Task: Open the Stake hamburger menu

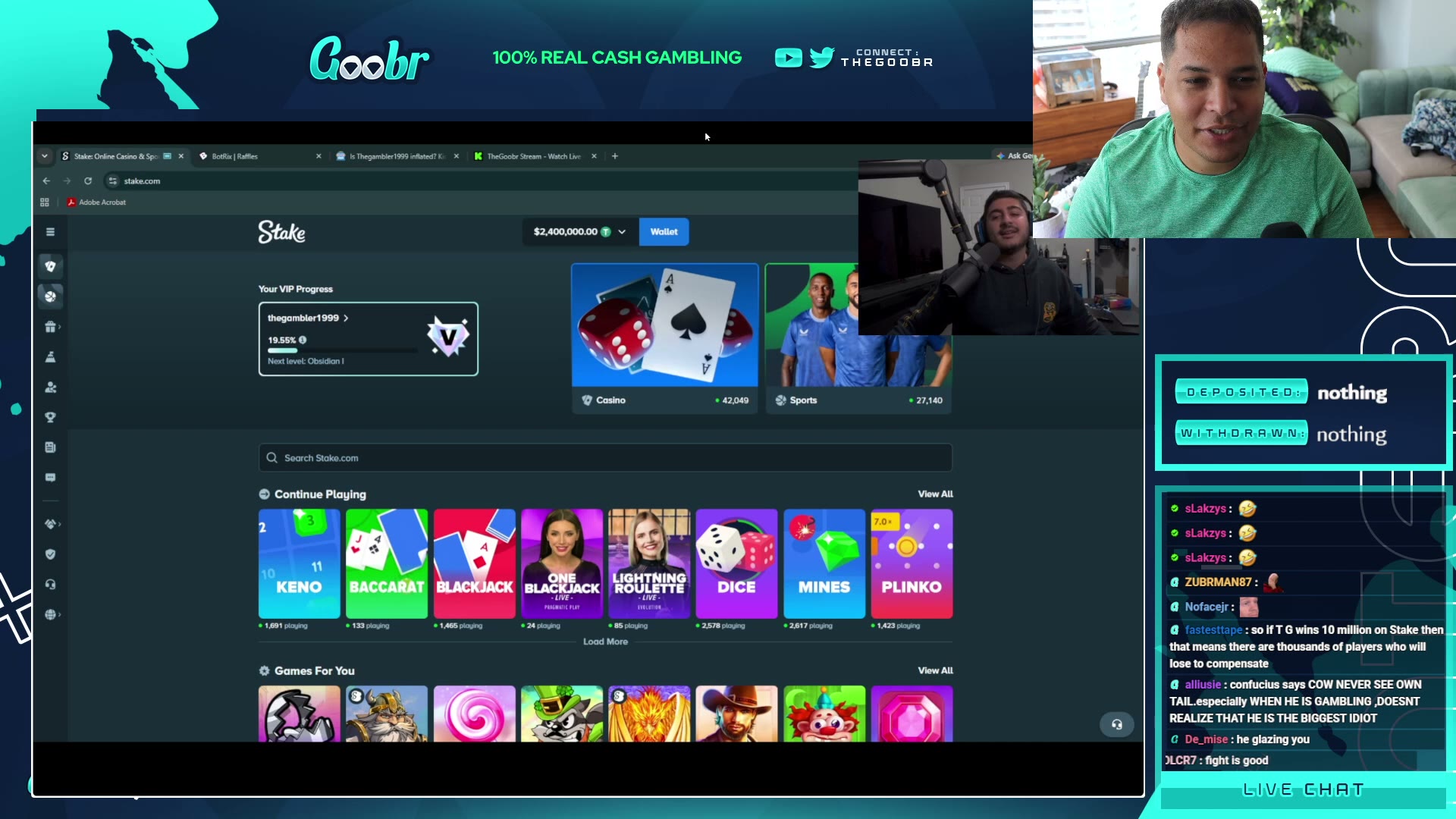Action: click(x=50, y=232)
